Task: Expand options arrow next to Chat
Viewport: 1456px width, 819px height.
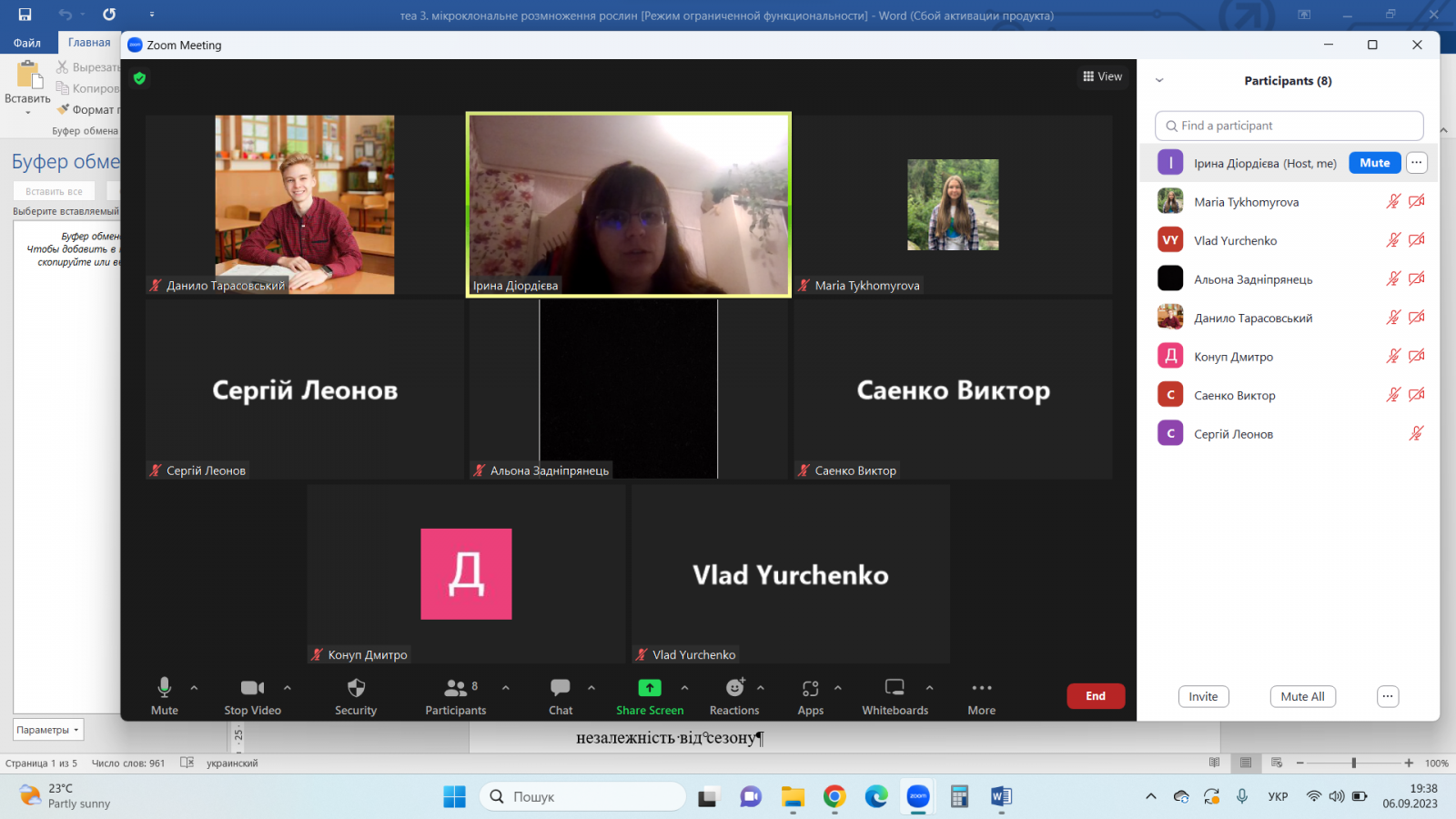Action: coord(591,688)
